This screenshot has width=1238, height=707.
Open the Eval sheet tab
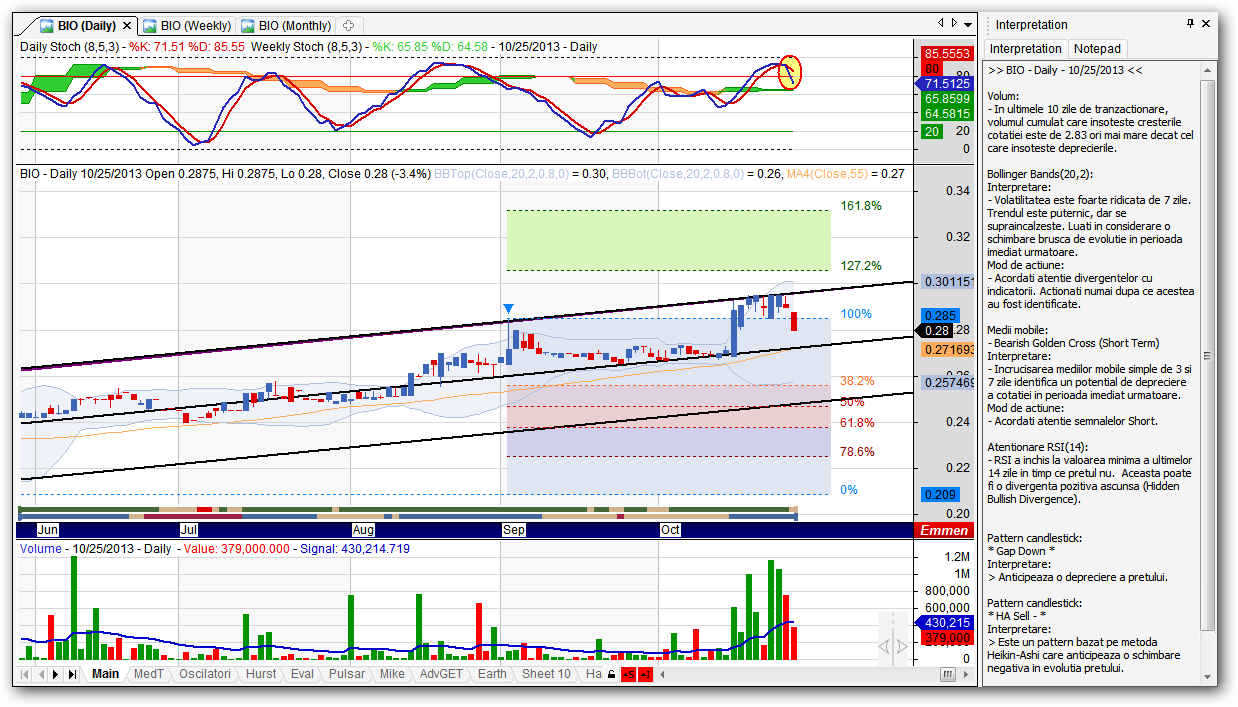coord(302,674)
